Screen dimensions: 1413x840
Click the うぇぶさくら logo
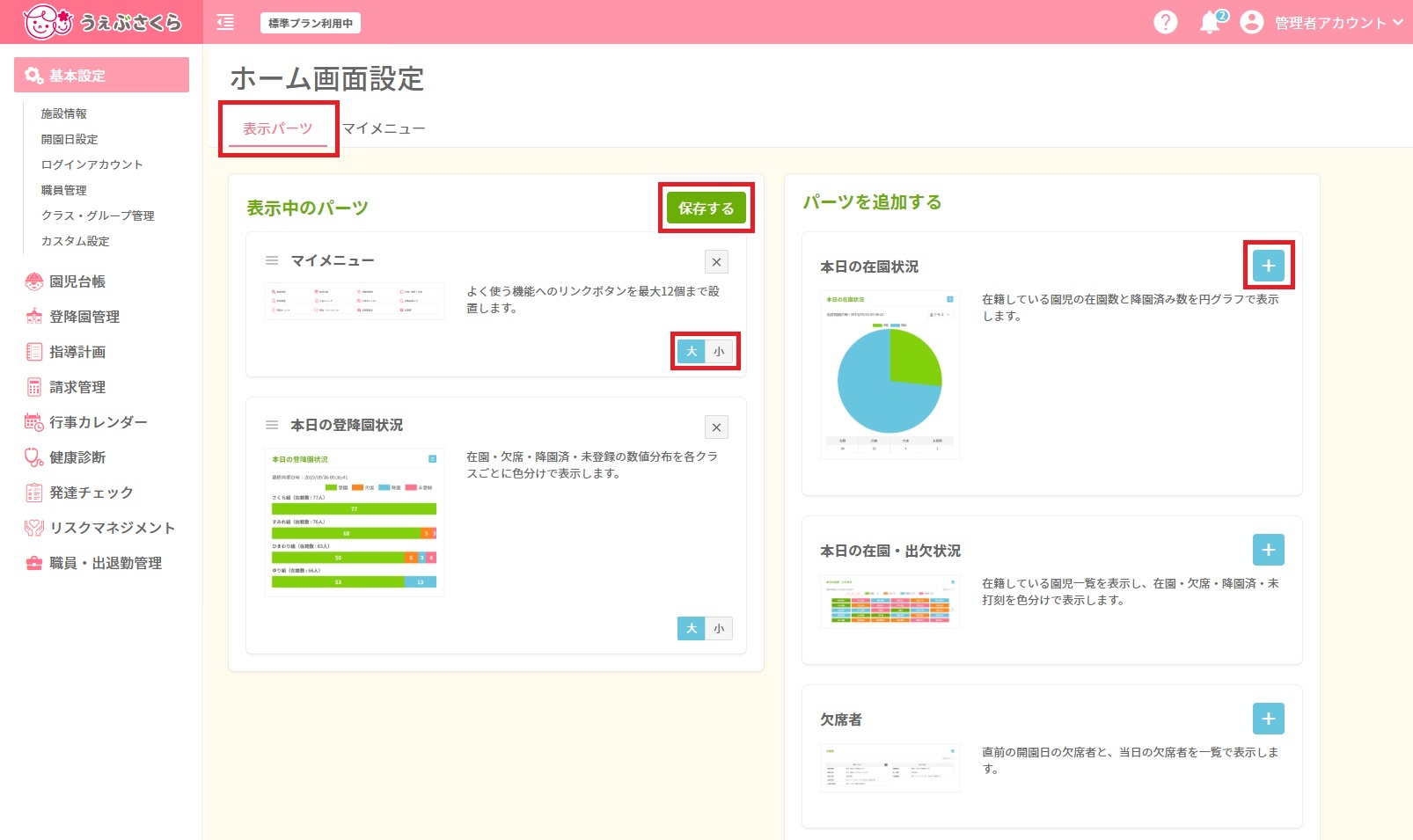tap(102, 22)
